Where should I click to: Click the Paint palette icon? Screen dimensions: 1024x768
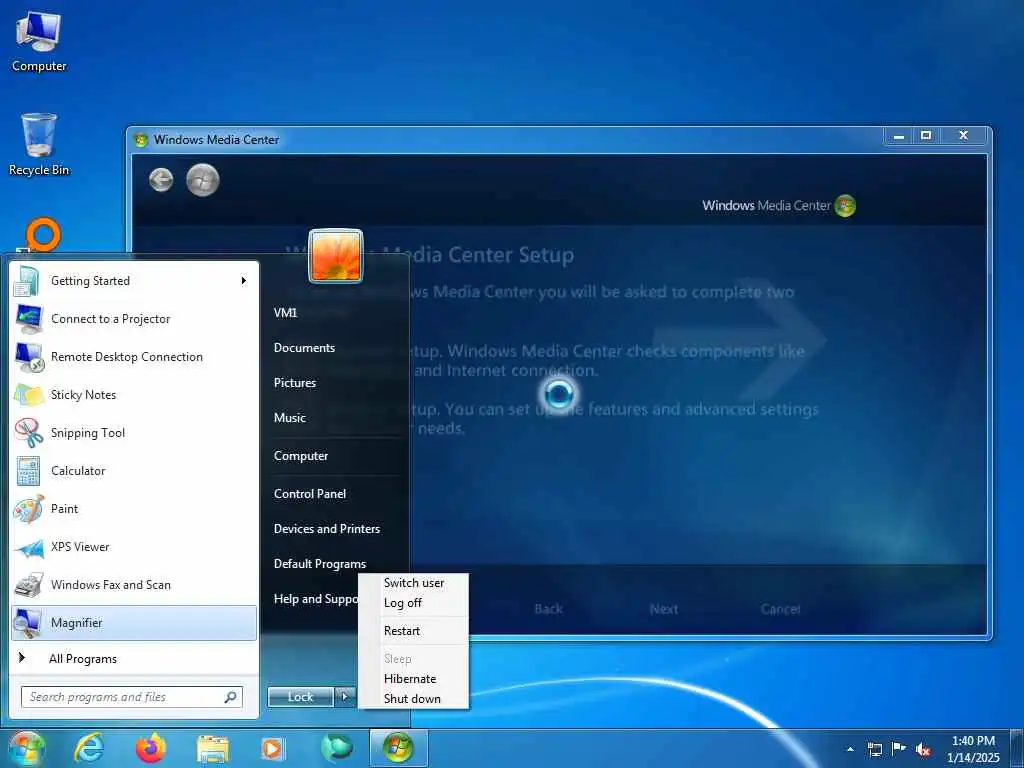pos(28,509)
